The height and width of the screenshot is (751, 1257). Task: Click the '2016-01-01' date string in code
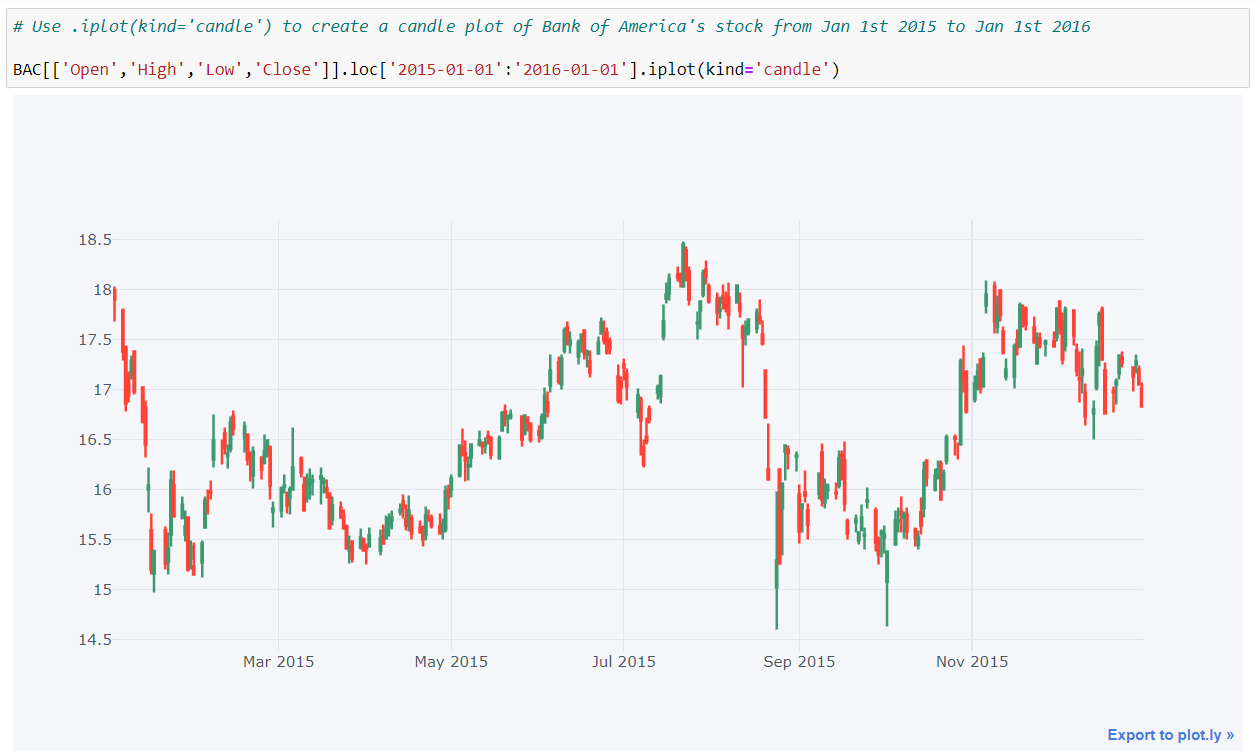point(572,70)
